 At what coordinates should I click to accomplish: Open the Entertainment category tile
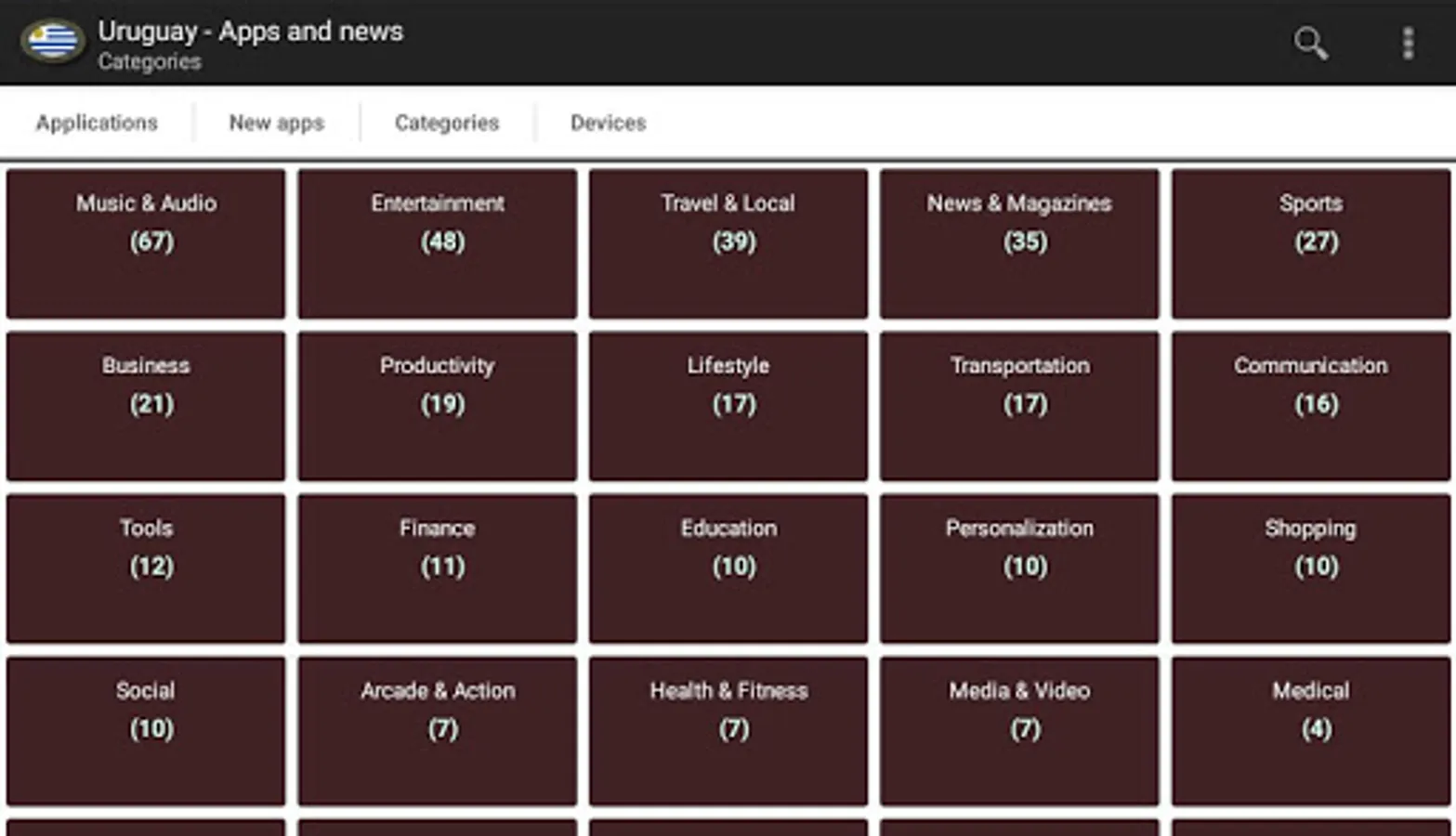pyautogui.click(x=438, y=243)
